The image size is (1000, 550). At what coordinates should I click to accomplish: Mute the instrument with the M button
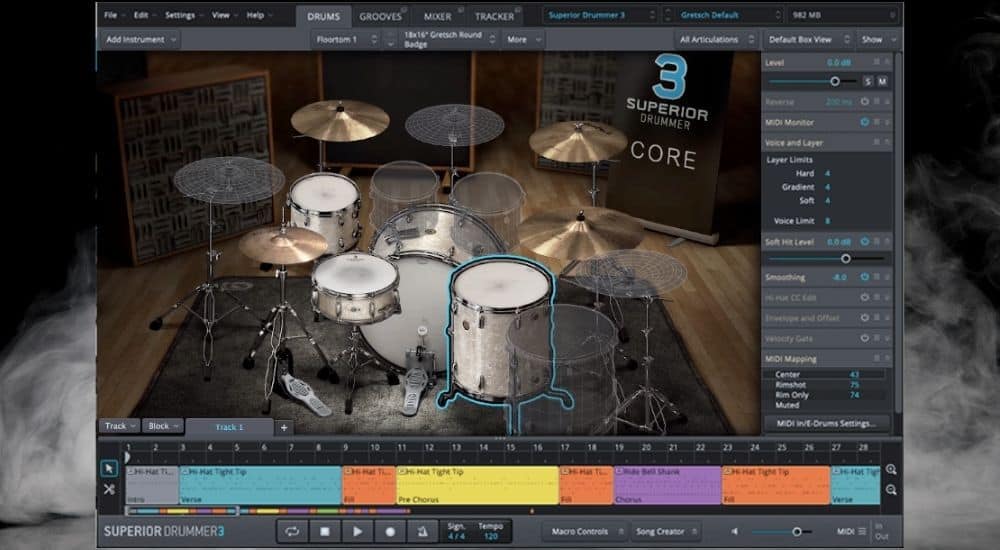pyautogui.click(x=882, y=82)
